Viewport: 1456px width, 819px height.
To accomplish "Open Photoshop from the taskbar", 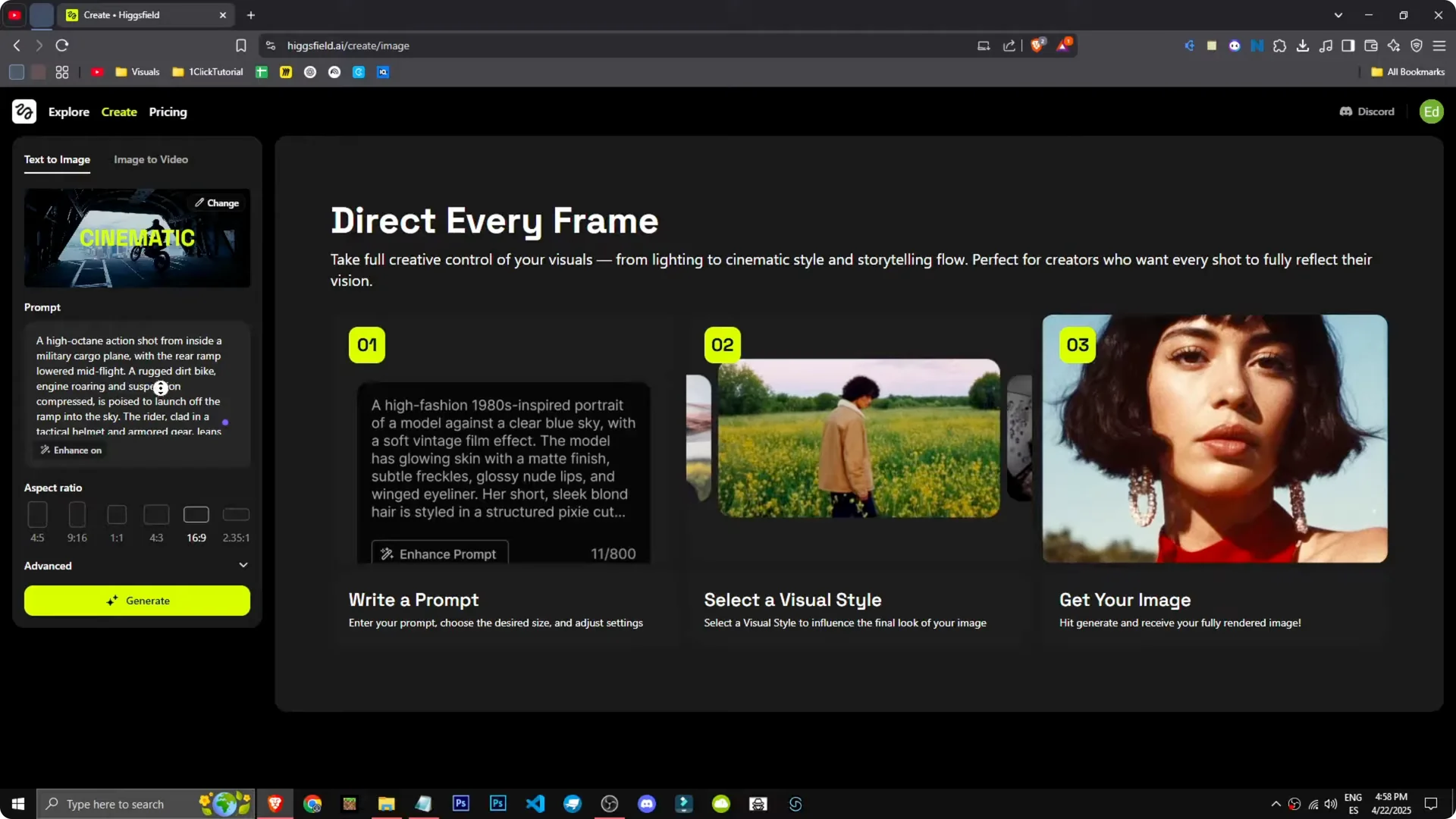I will [x=460, y=803].
